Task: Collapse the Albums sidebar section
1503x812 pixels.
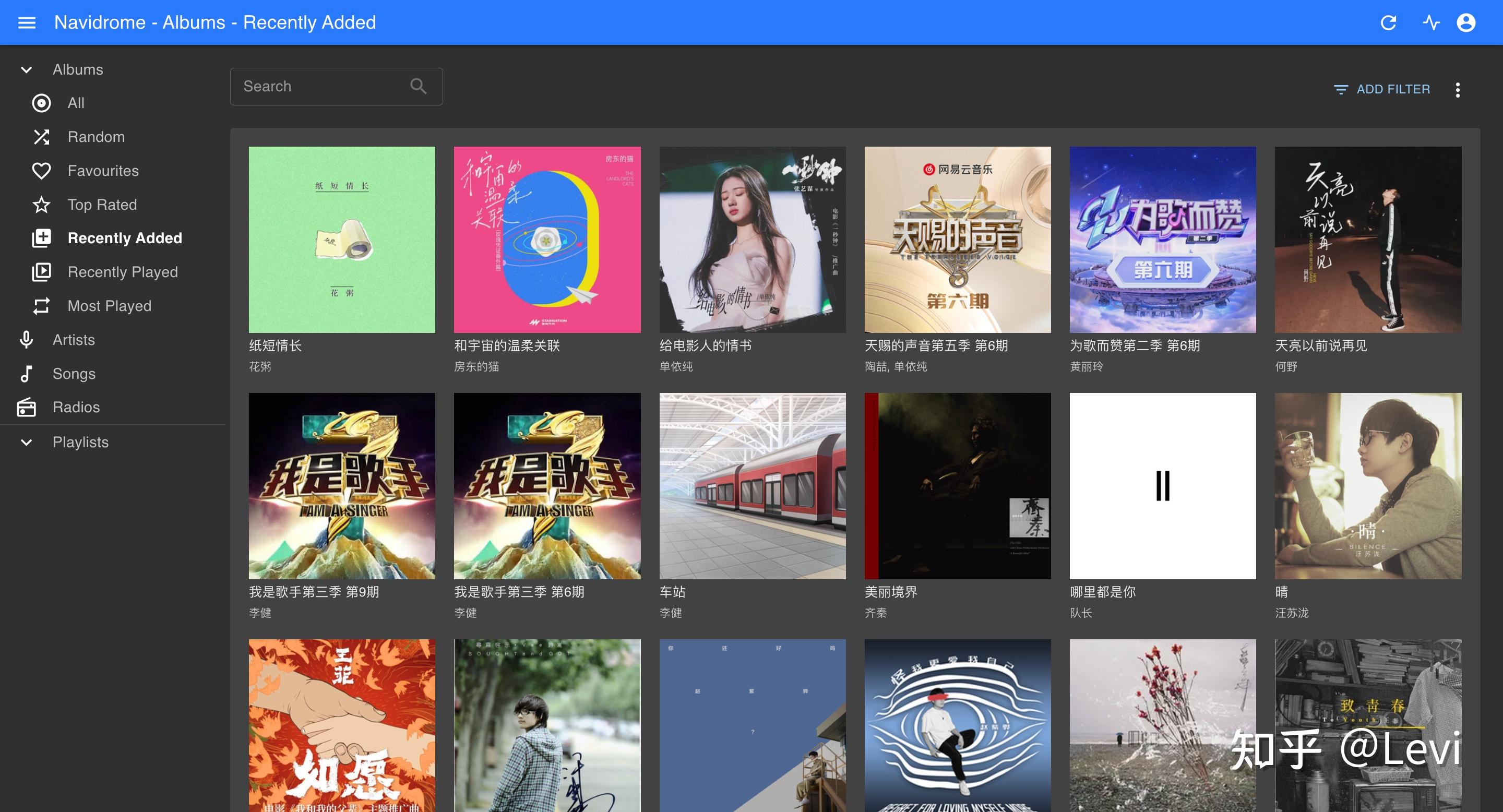Action: click(26, 70)
